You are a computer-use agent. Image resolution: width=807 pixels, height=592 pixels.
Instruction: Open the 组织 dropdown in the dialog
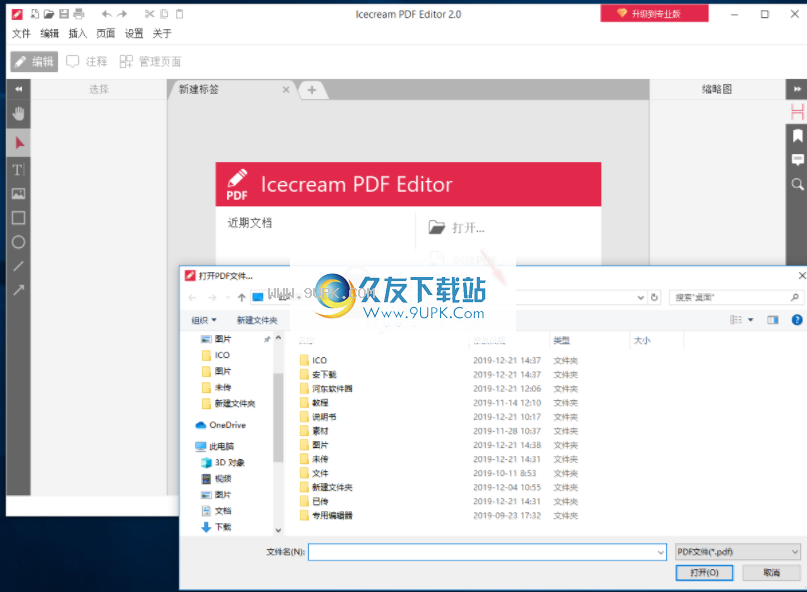(204, 320)
